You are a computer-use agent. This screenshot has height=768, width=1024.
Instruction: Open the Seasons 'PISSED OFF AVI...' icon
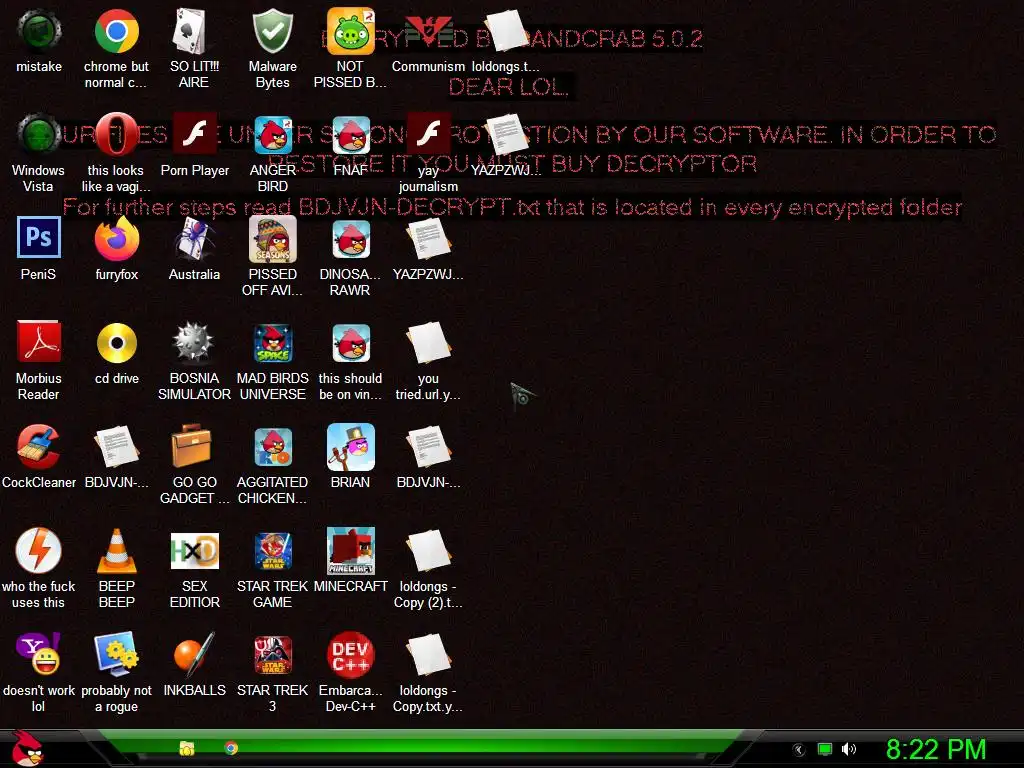(272, 239)
